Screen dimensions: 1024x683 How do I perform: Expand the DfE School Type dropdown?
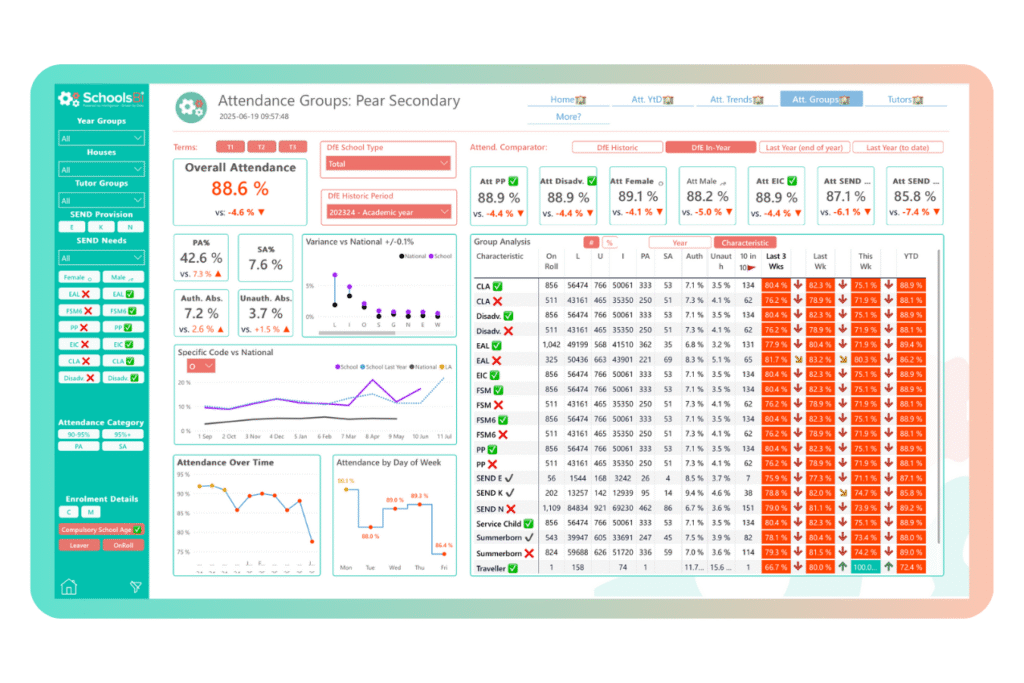click(388, 164)
